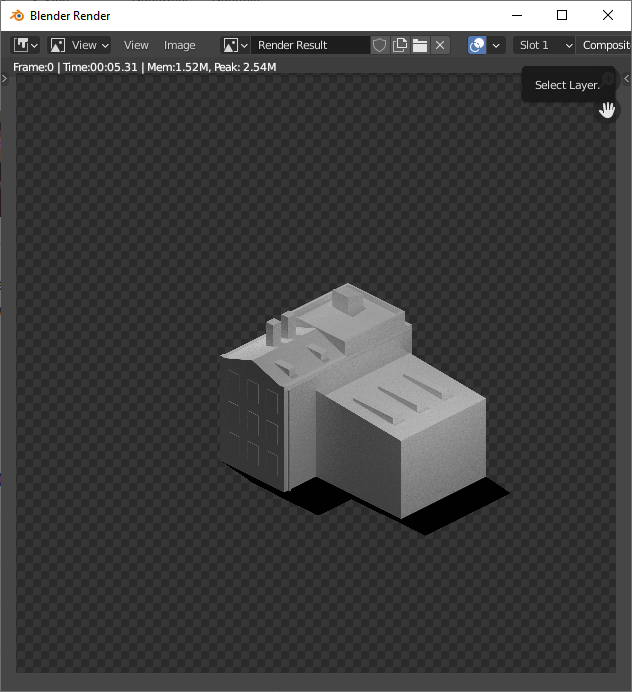632x692 pixels.
Task: Click the zoom gizmo icon
Action: [x=609, y=79]
